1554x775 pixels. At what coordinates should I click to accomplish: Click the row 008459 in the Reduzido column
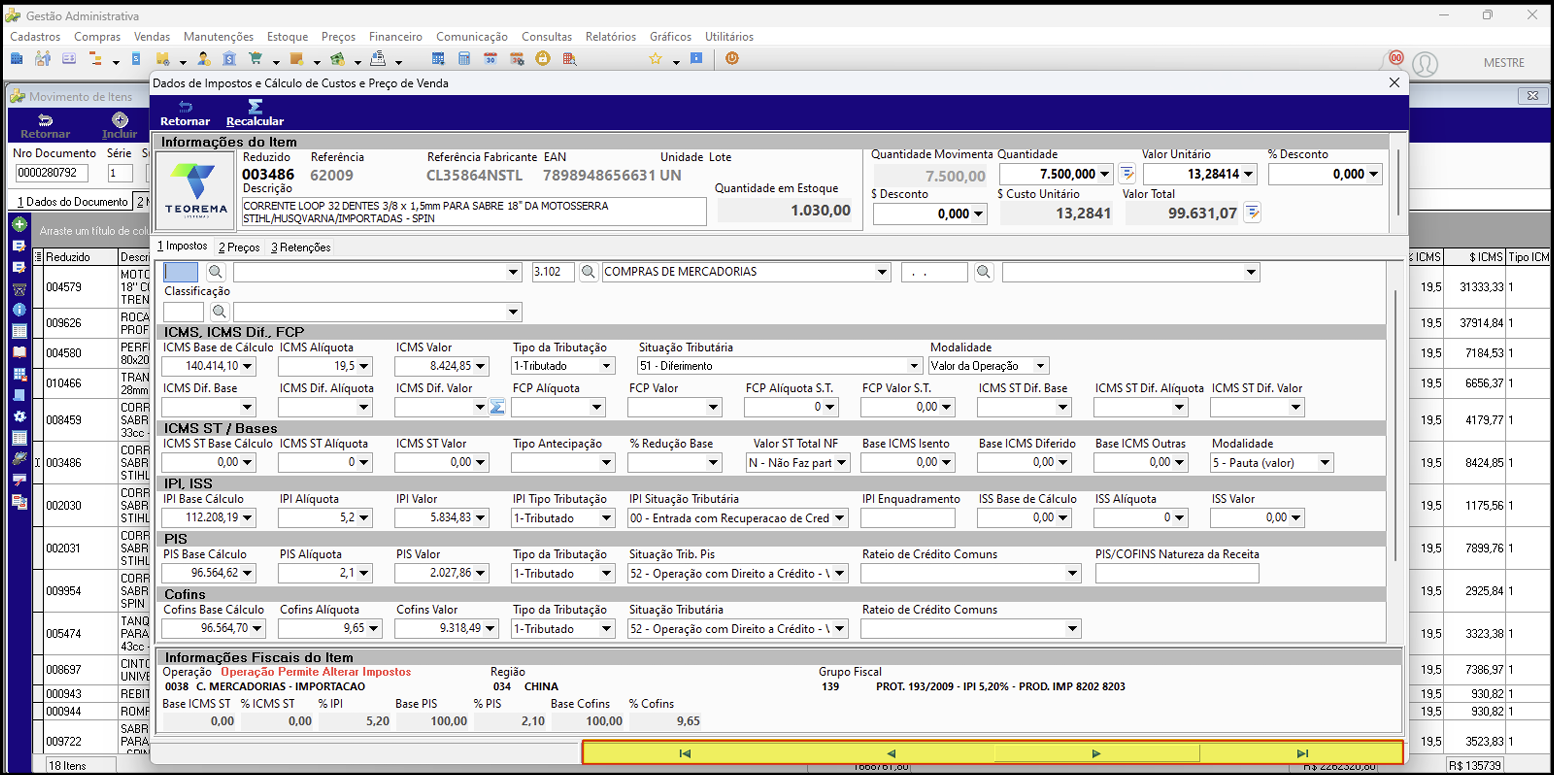(x=80, y=420)
